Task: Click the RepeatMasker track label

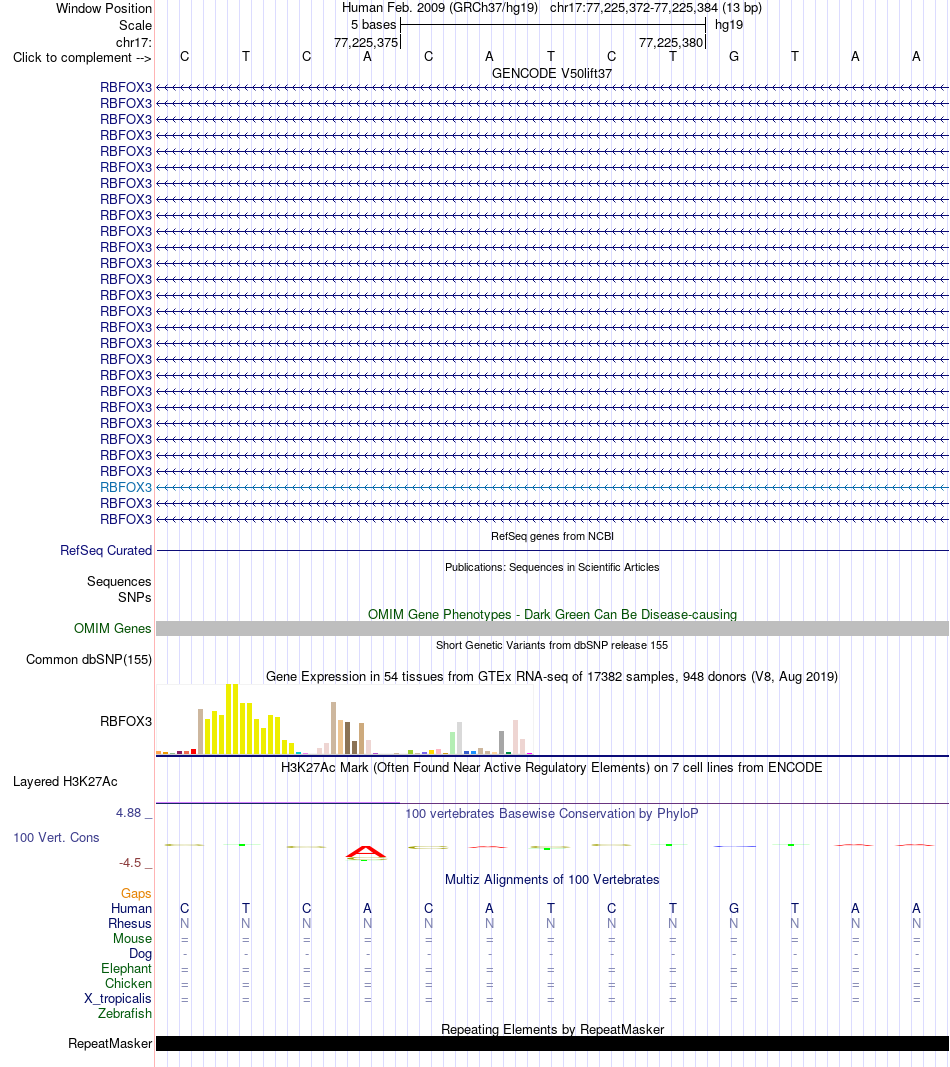Action: [110, 1044]
